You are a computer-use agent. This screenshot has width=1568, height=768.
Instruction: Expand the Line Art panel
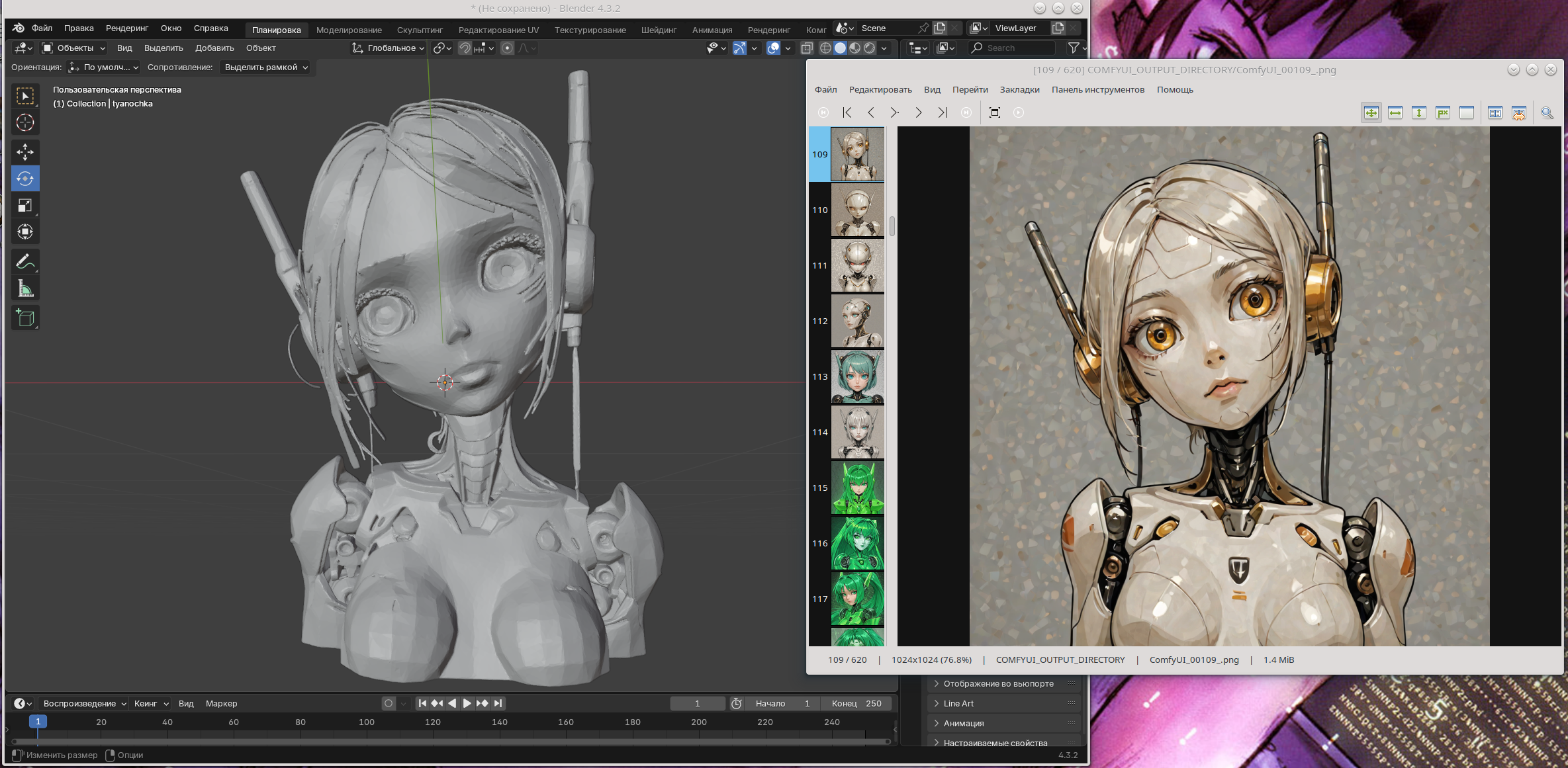click(958, 703)
